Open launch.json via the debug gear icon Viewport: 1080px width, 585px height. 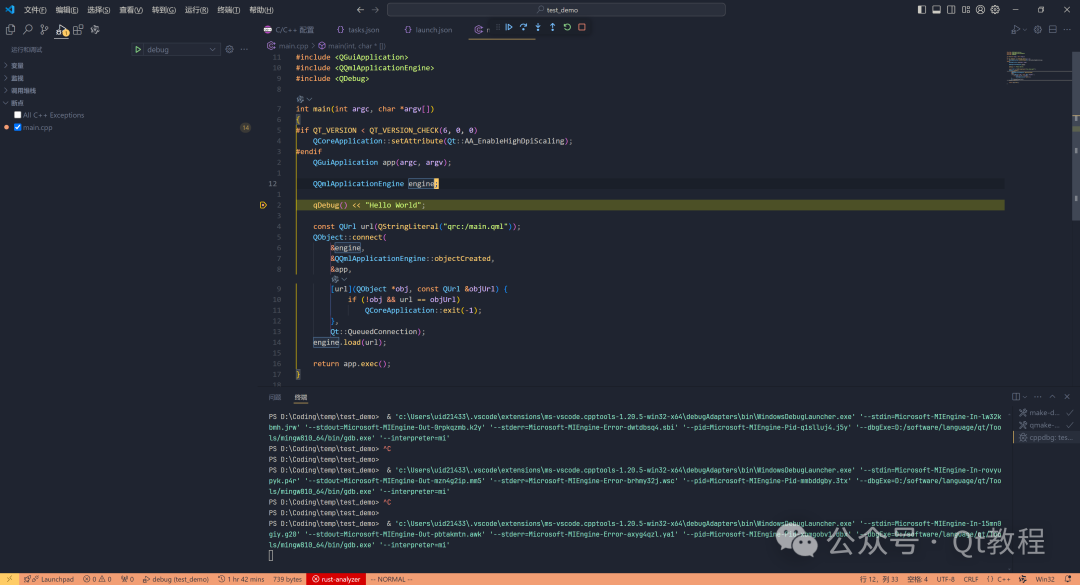click(x=229, y=49)
